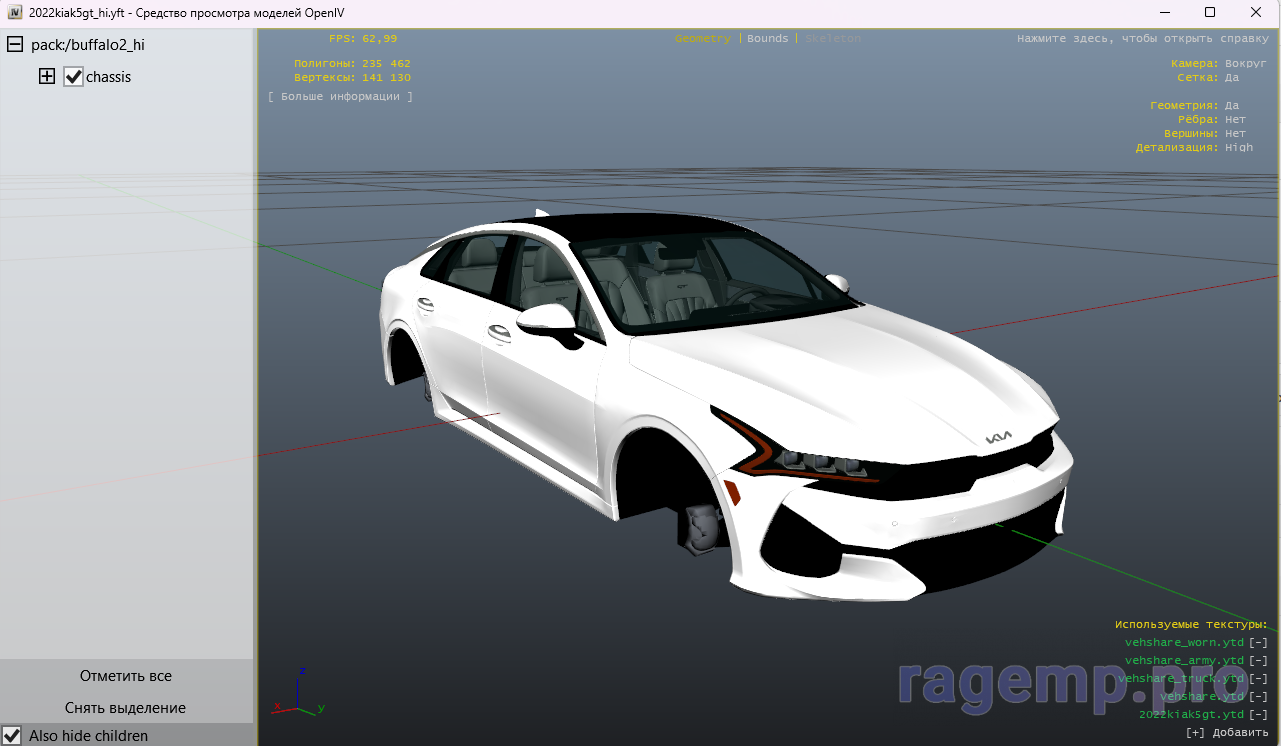The height and width of the screenshot is (746, 1281).
Task: Remove vehshare_army.ytd texture with [-]
Action: (1258, 661)
